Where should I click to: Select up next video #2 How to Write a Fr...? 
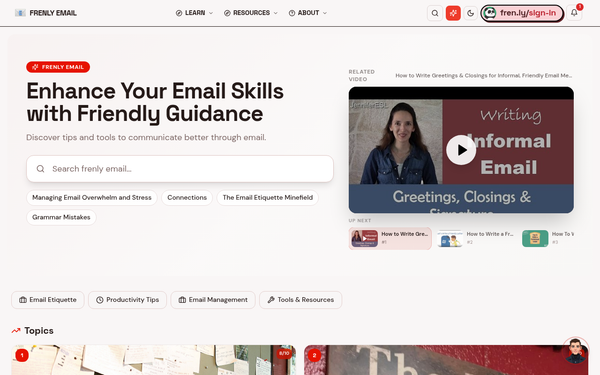coord(476,238)
